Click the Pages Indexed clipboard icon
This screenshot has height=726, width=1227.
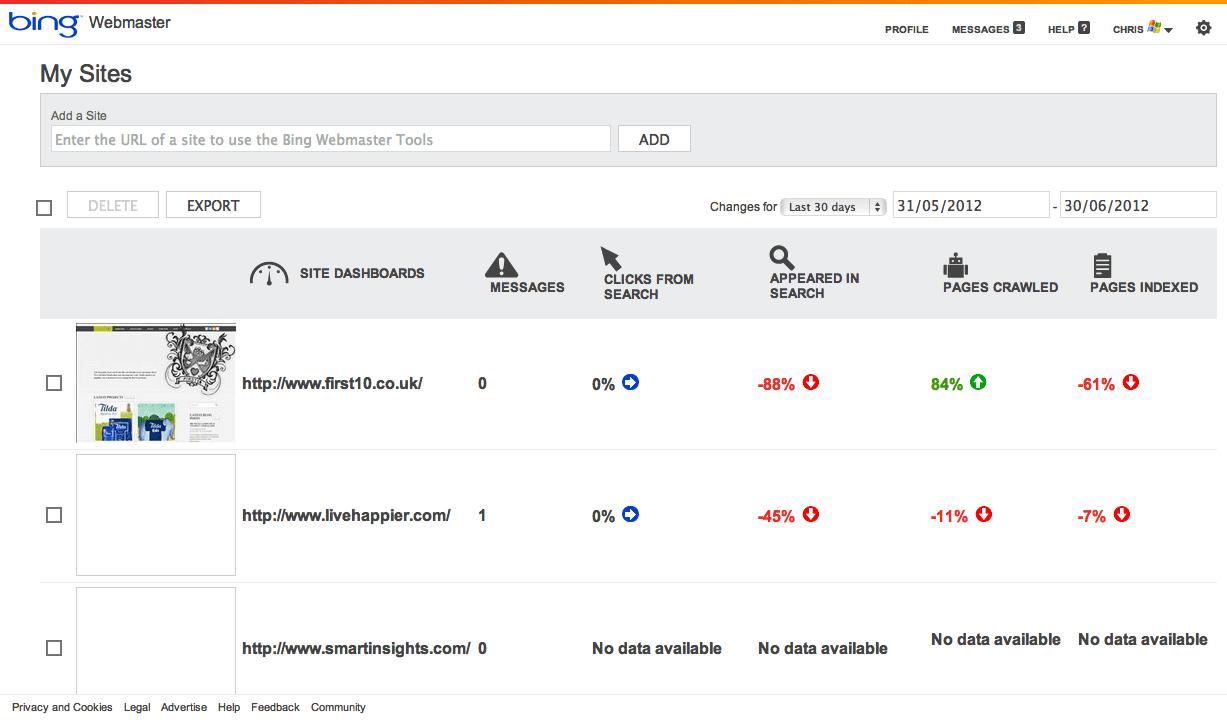[x=1102, y=266]
